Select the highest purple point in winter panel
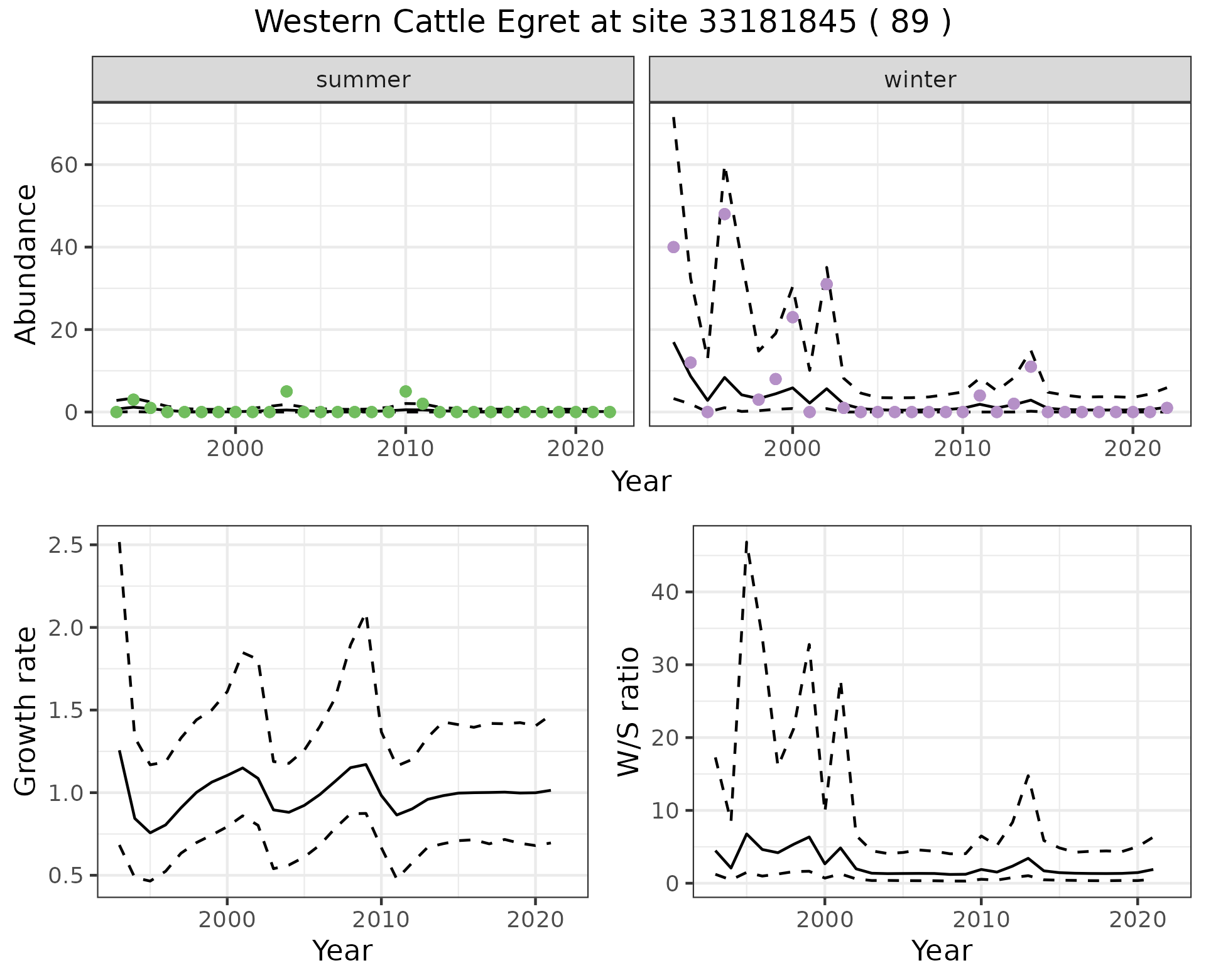 click(x=724, y=214)
